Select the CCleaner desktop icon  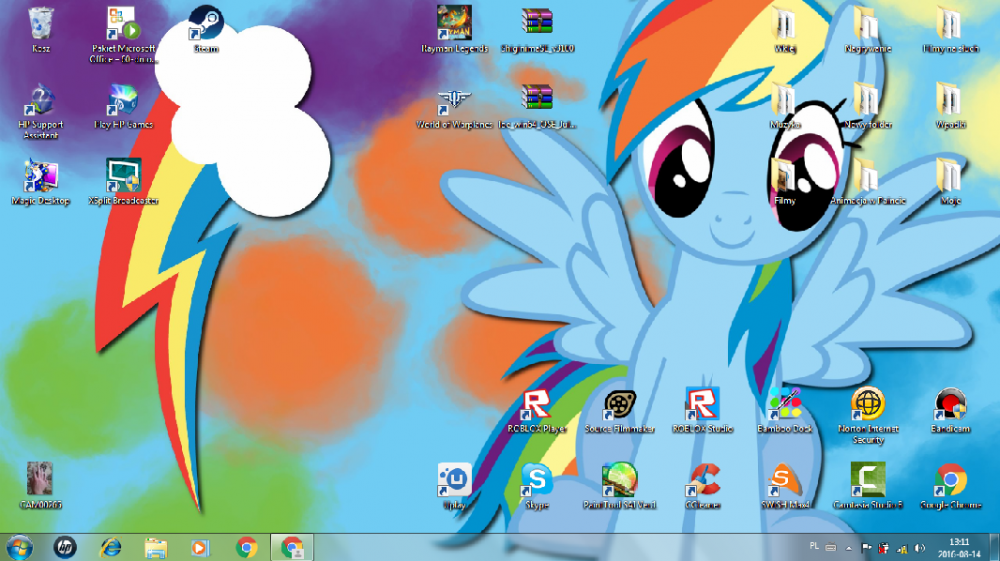coord(702,480)
